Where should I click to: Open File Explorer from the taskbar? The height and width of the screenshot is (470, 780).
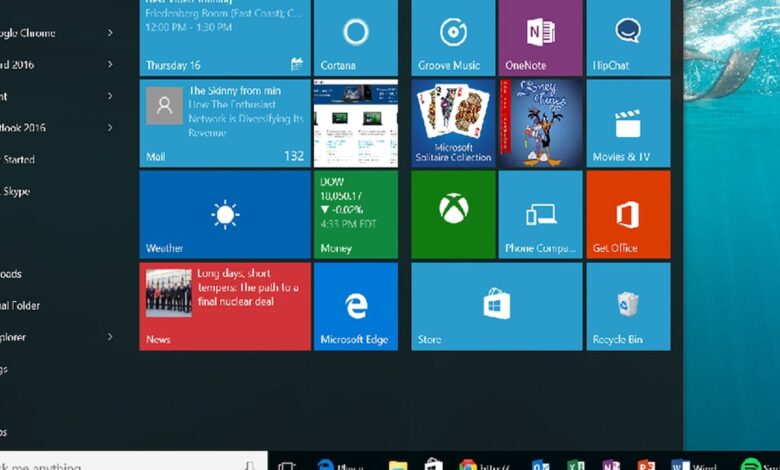click(398, 466)
